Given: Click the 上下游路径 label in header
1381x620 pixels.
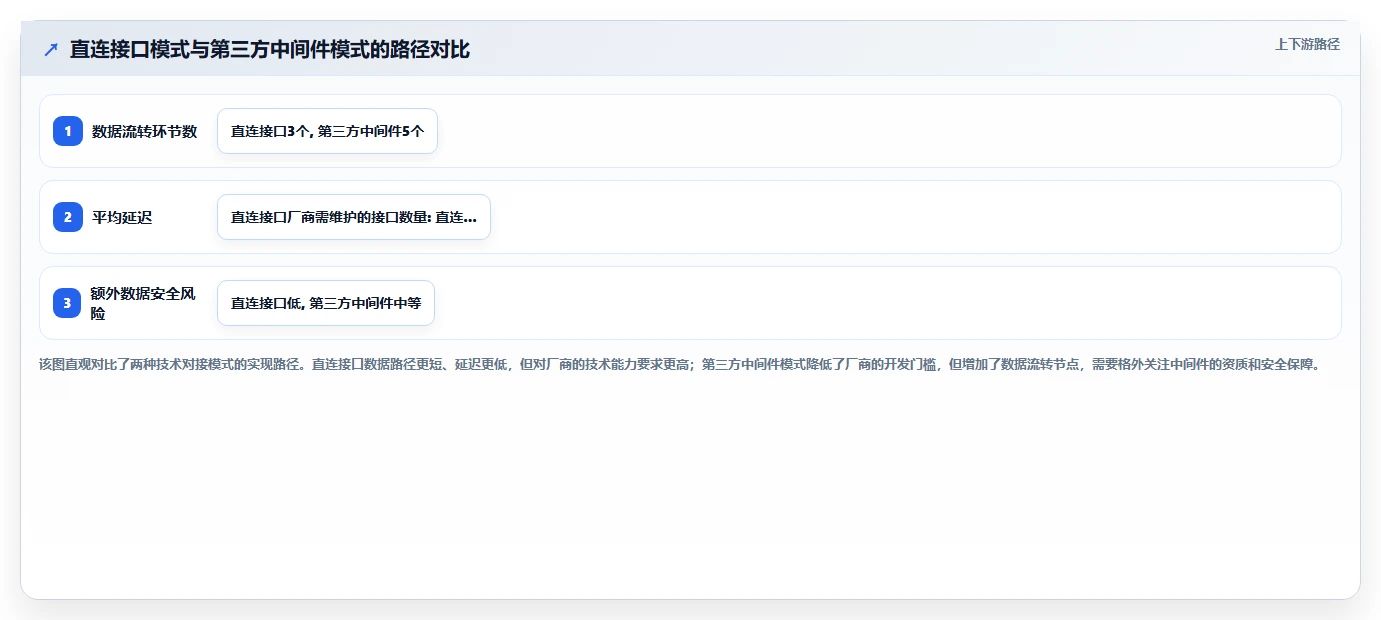Looking at the screenshot, I should [x=1307, y=44].
